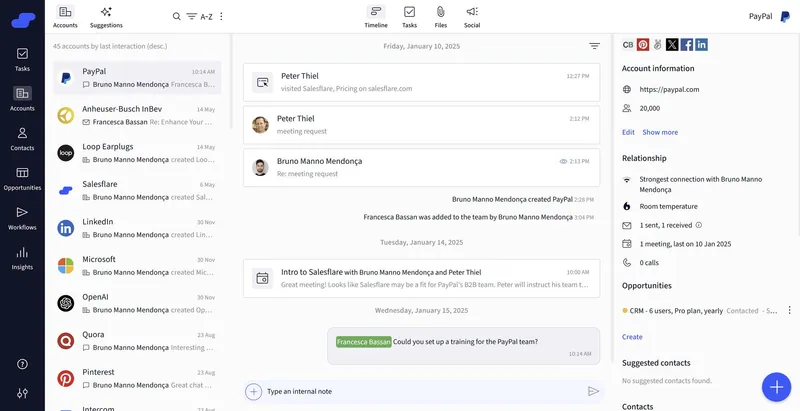Click Room temperature flame icon

tap(627, 207)
